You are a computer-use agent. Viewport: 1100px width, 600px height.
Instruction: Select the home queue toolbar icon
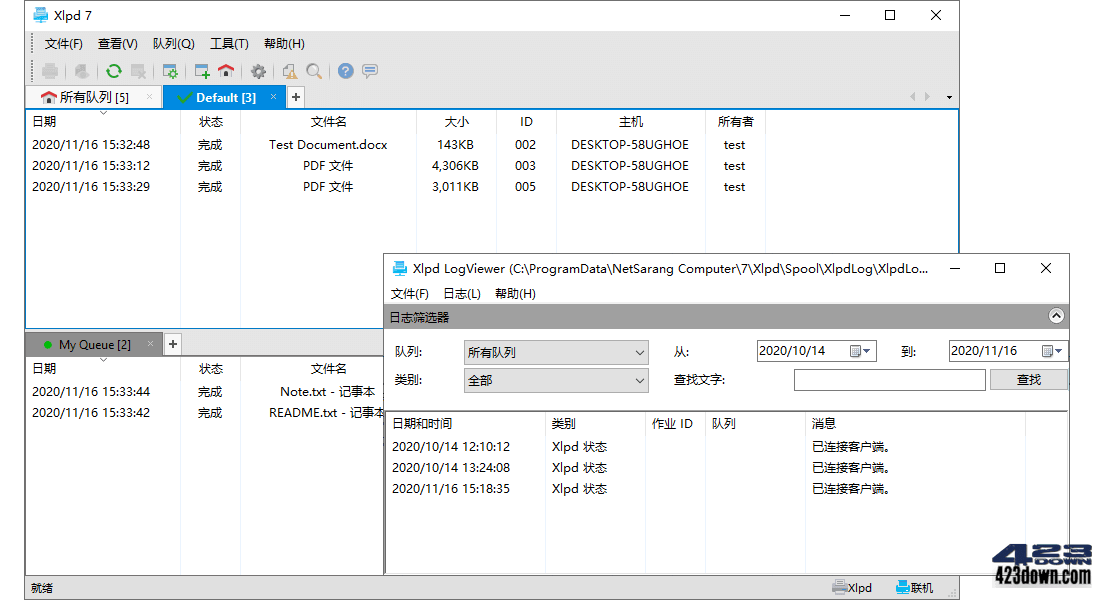point(226,71)
